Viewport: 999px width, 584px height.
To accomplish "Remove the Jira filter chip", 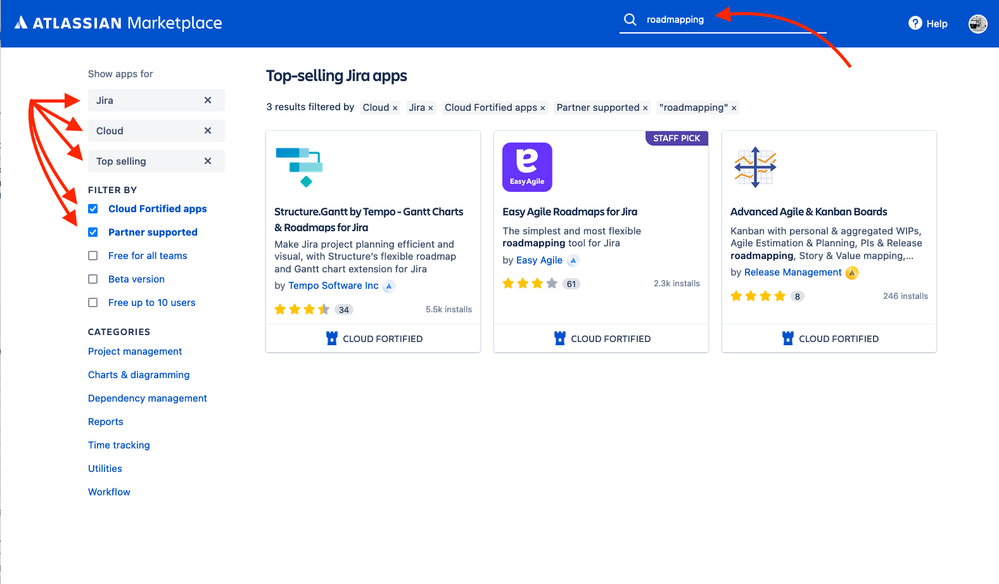I will point(431,108).
